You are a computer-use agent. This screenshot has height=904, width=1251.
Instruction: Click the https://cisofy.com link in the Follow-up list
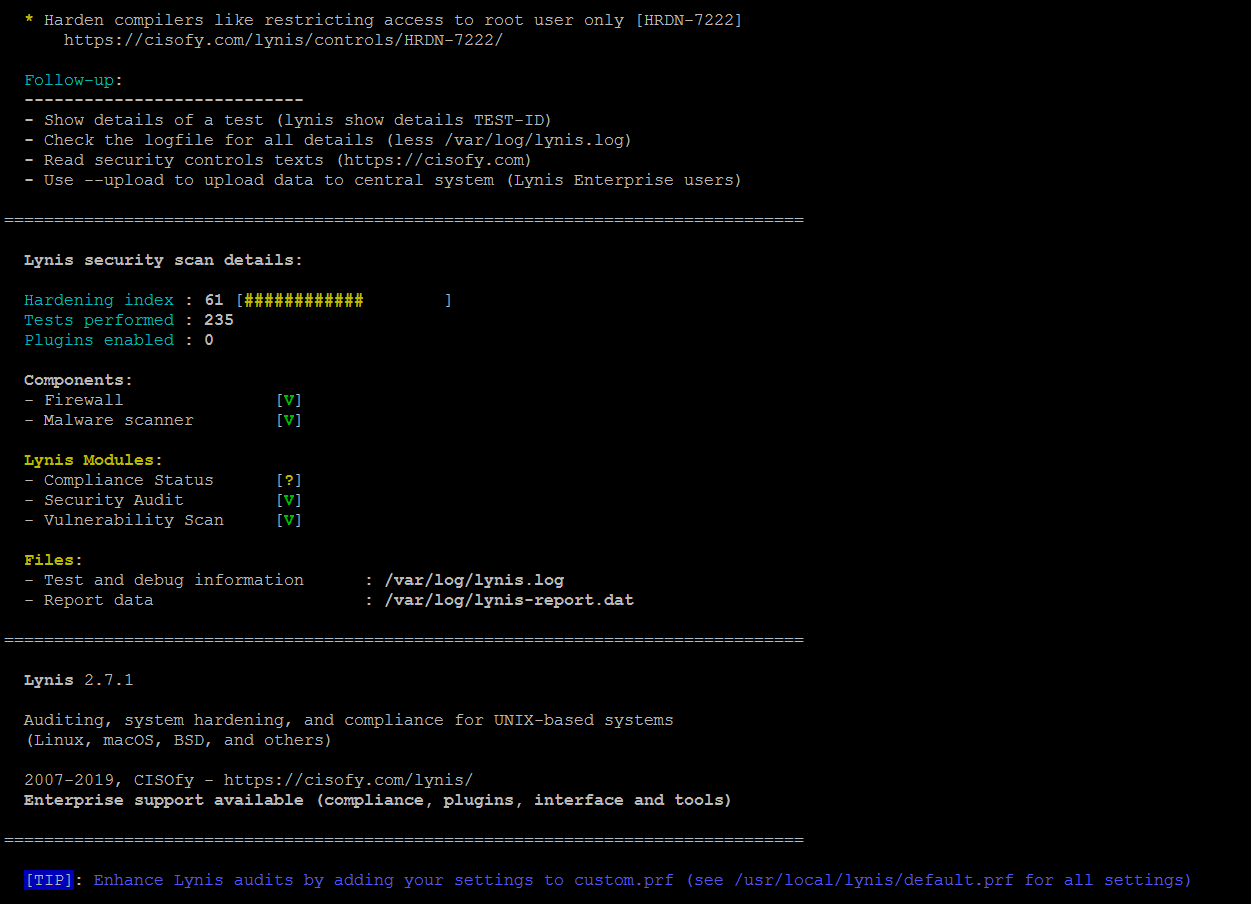pyautogui.click(x=433, y=160)
